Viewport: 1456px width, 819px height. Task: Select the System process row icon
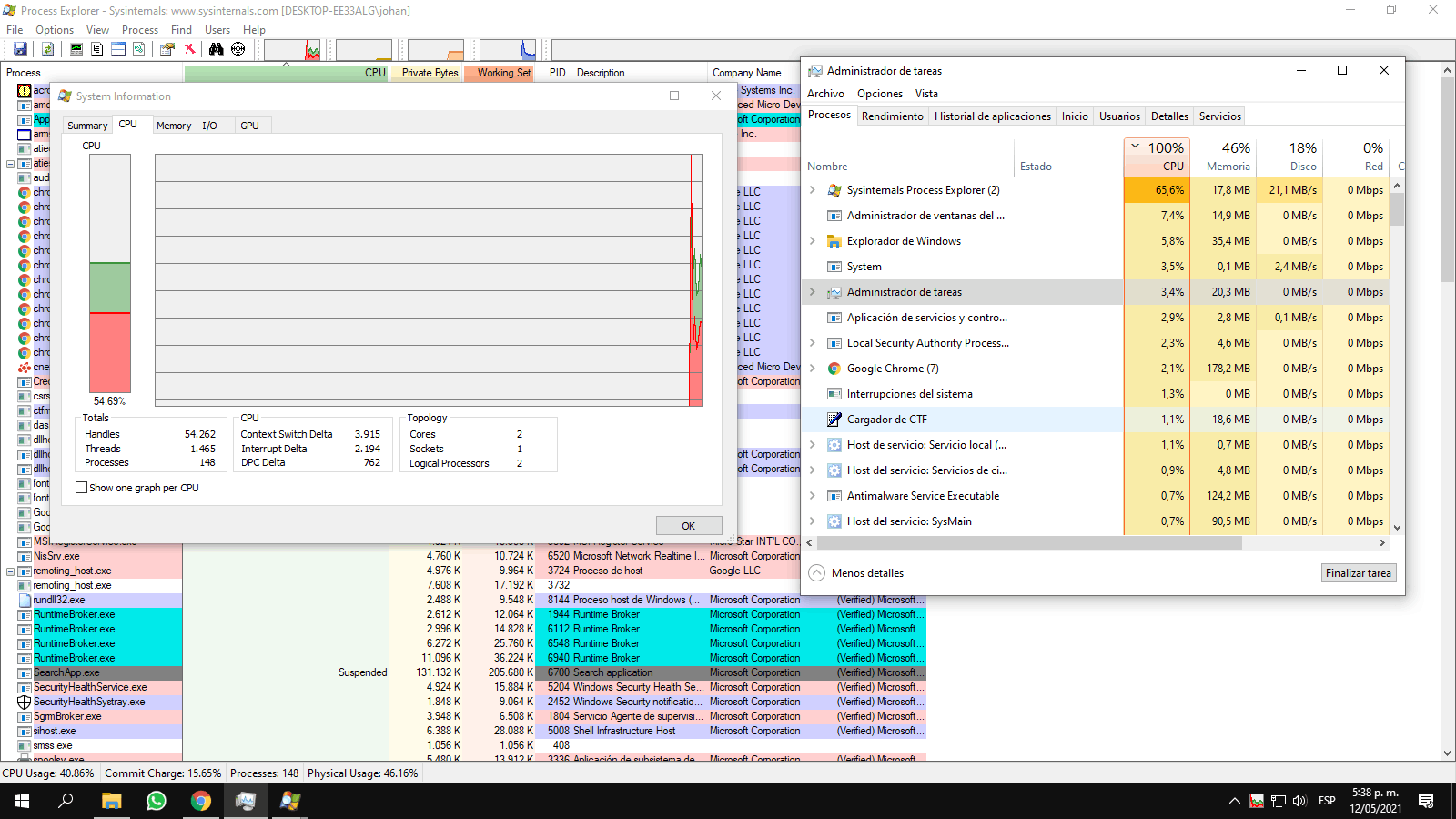[x=834, y=267]
